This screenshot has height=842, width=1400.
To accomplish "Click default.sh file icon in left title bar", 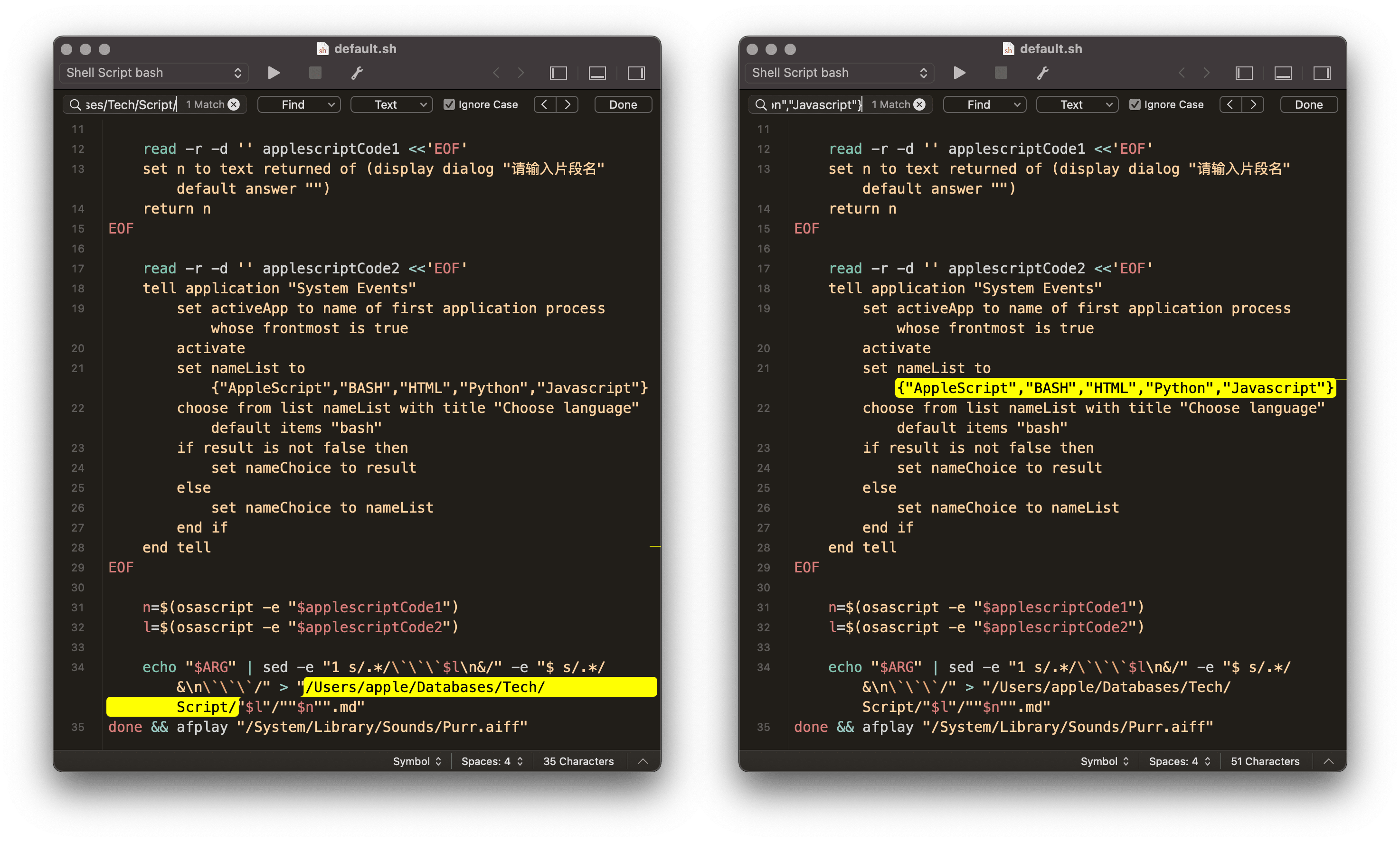I will pos(322,49).
